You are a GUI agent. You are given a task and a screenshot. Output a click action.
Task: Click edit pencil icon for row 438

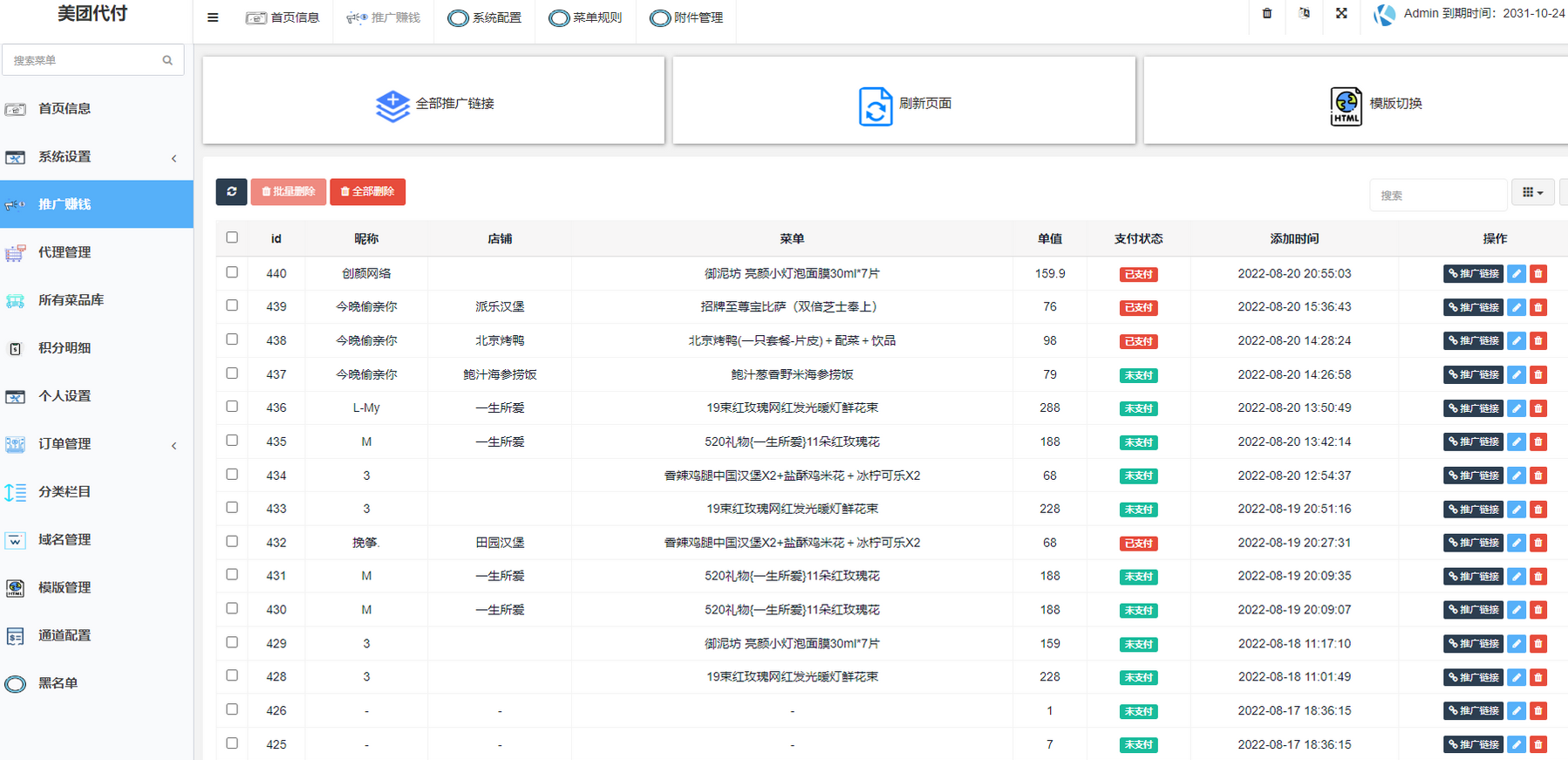[x=1517, y=341]
